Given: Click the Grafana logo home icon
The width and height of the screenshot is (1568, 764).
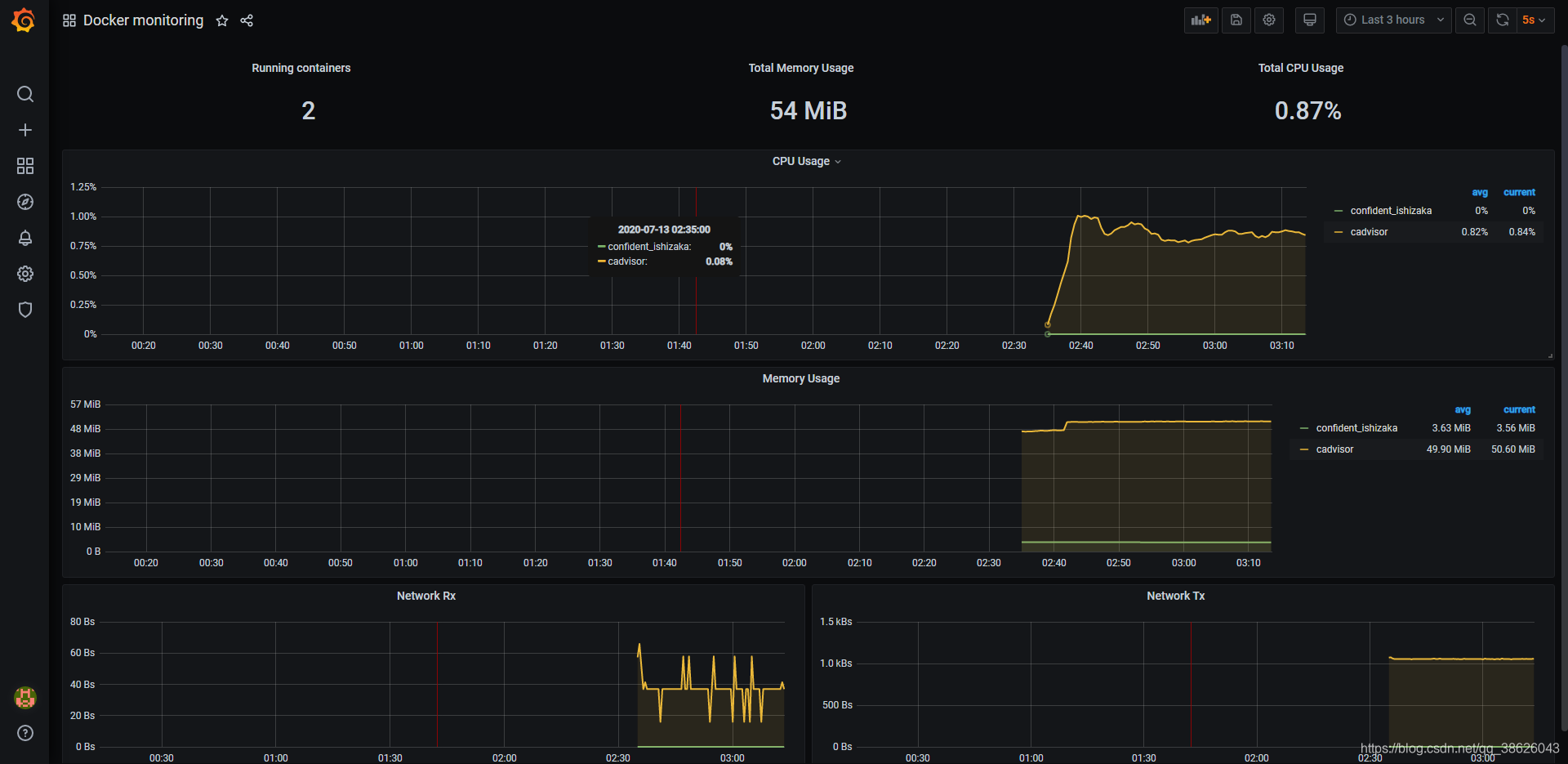Looking at the screenshot, I should 24,20.
